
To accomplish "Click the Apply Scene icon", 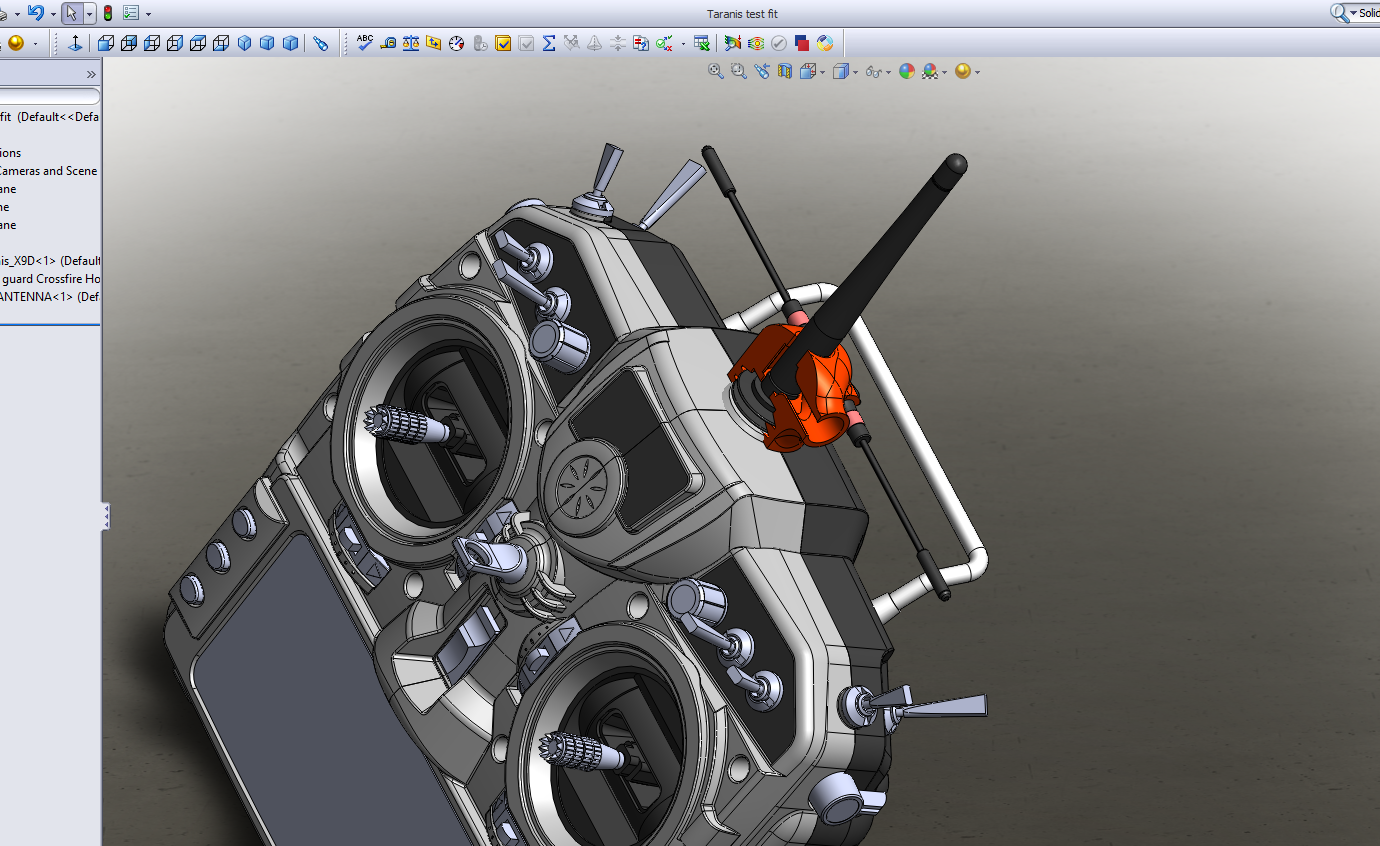I will click(930, 71).
